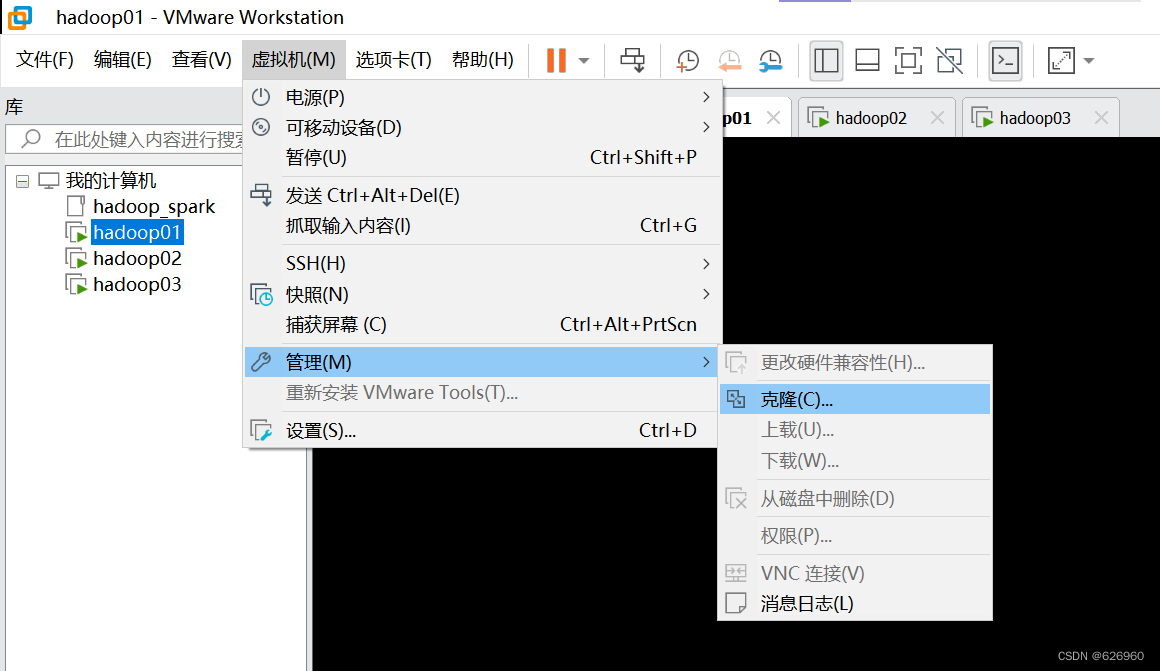Click the revert to snapshot toolbar icon
The width and height of the screenshot is (1160, 671).
tap(729, 61)
